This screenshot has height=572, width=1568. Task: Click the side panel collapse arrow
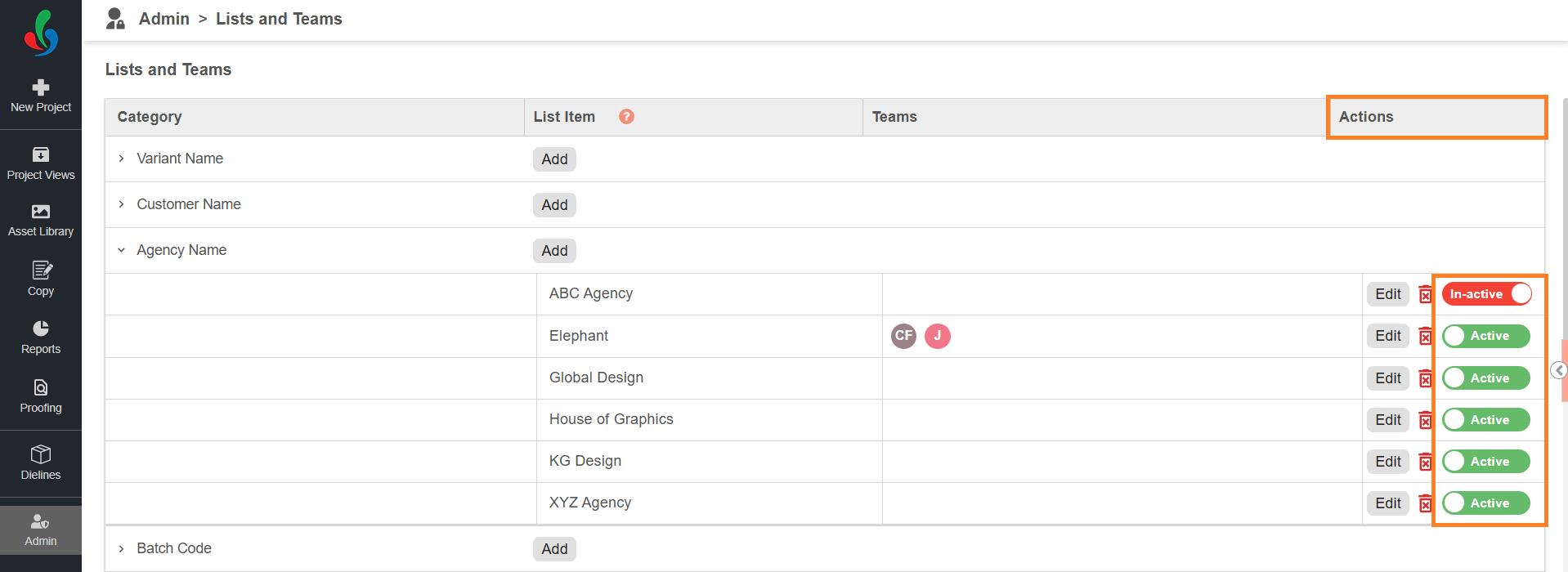[1559, 371]
